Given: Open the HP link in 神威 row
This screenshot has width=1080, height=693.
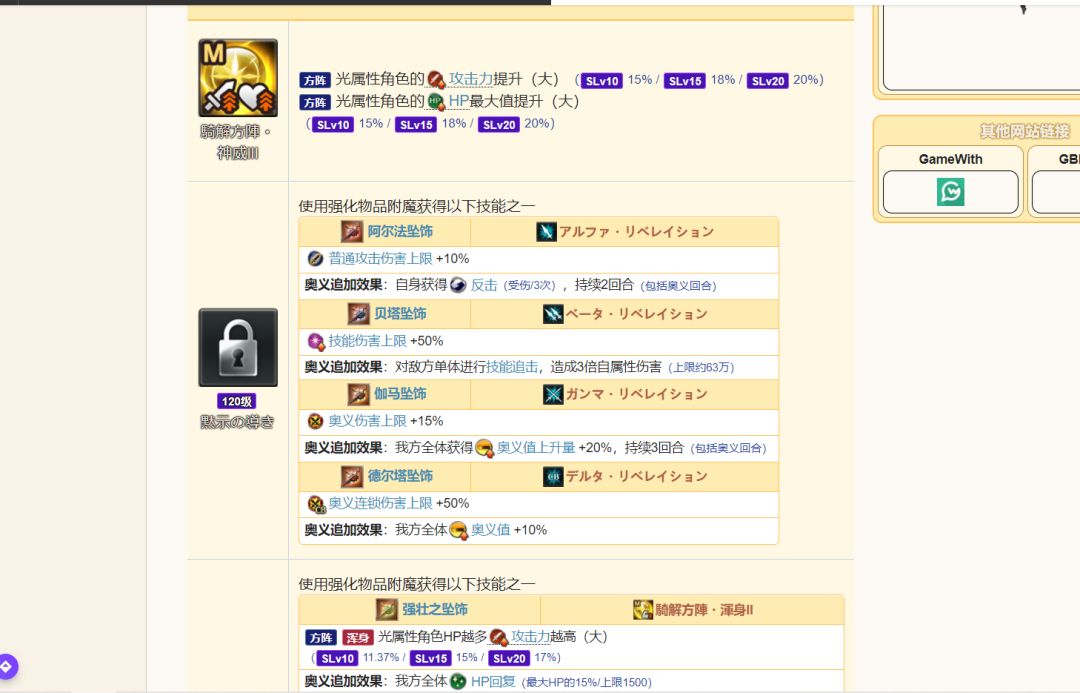Looking at the screenshot, I should pos(459,101).
